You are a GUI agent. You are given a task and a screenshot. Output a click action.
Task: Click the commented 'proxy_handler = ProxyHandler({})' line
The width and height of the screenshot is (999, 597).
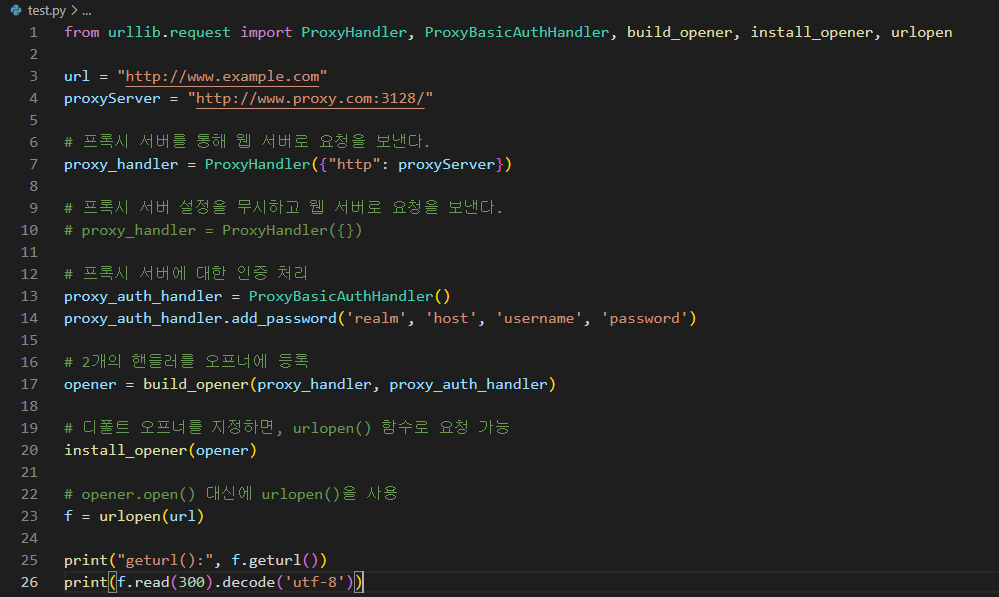point(213,231)
